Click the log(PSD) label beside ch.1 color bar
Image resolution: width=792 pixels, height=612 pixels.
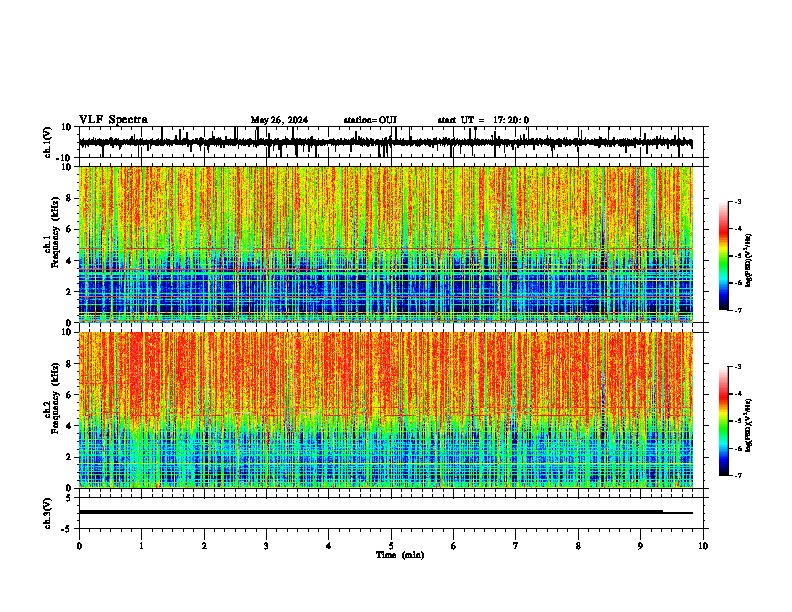tap(748, 261)
